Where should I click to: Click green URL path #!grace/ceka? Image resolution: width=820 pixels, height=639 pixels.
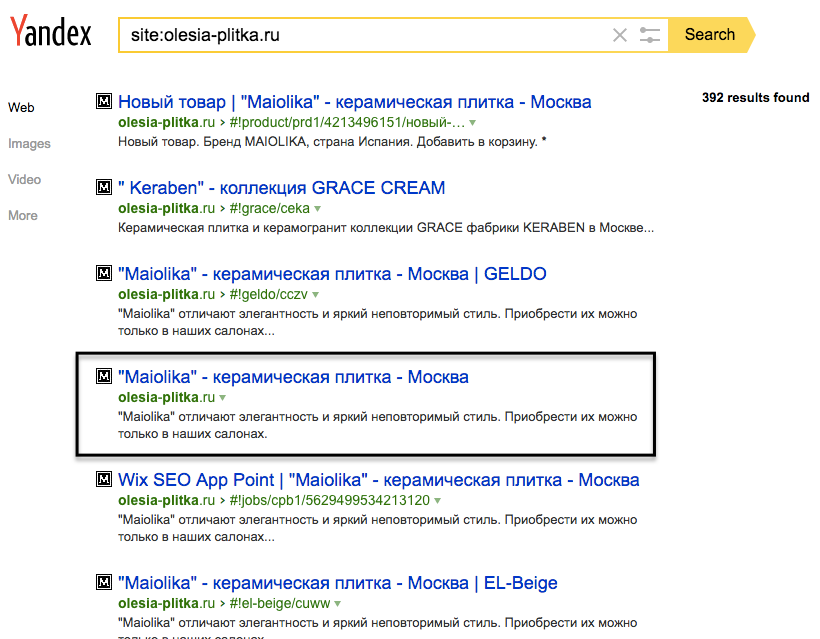(269, 208)
